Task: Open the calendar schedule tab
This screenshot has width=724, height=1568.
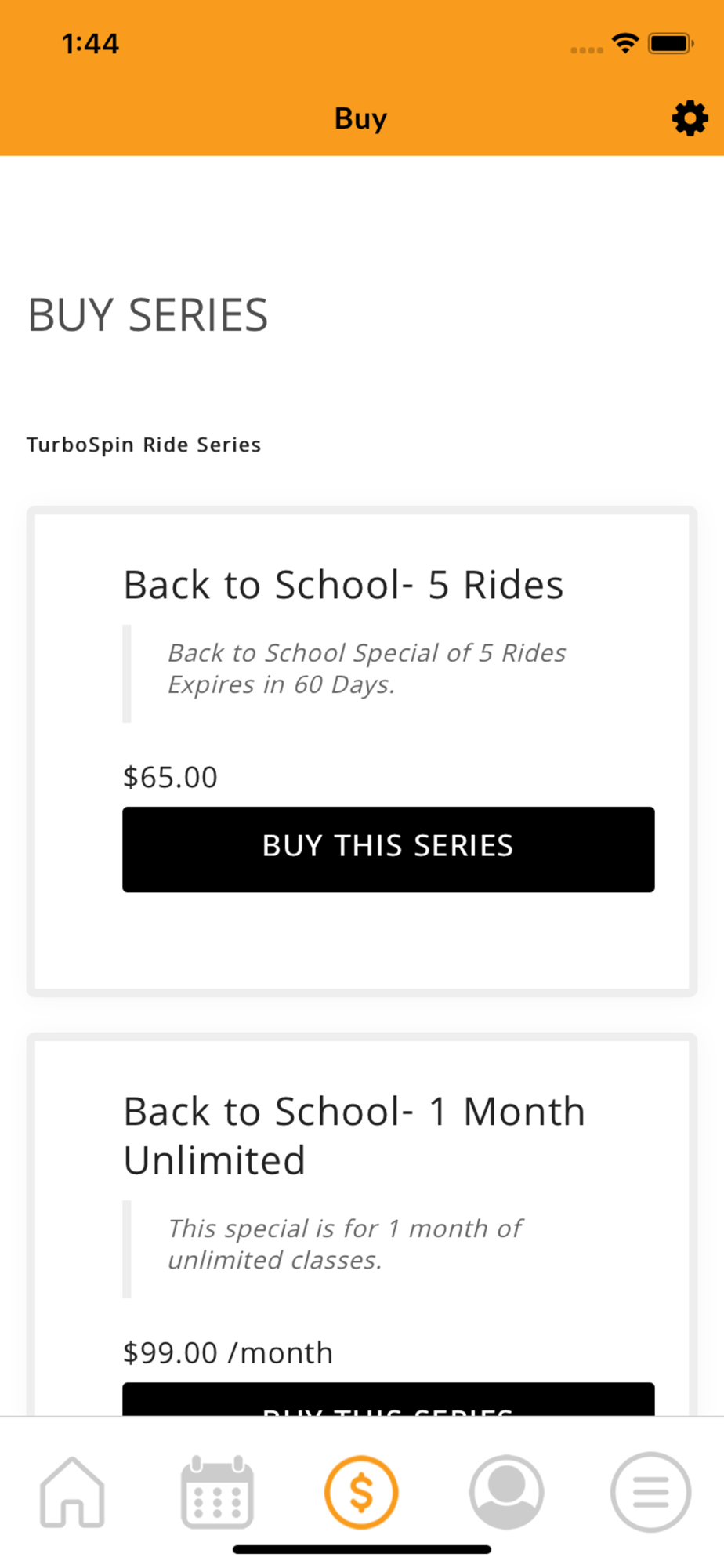Action: click(x=217, y=1492)
